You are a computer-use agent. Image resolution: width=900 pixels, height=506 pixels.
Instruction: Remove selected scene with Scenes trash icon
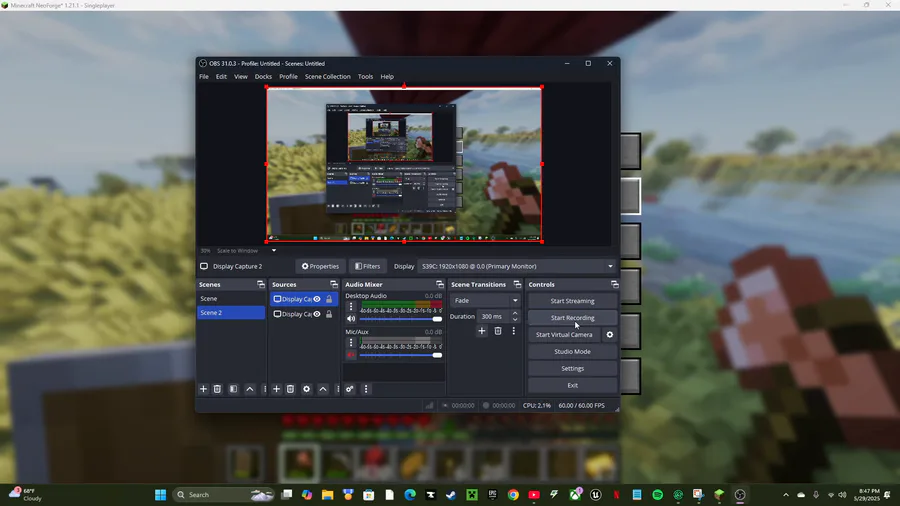[217, 389]
